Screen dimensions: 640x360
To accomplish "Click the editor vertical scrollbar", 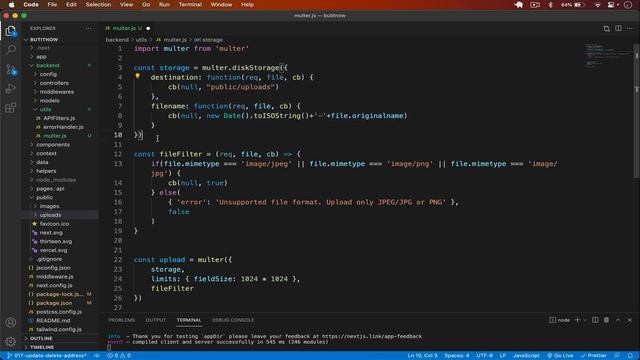I will tap(636, 110).
